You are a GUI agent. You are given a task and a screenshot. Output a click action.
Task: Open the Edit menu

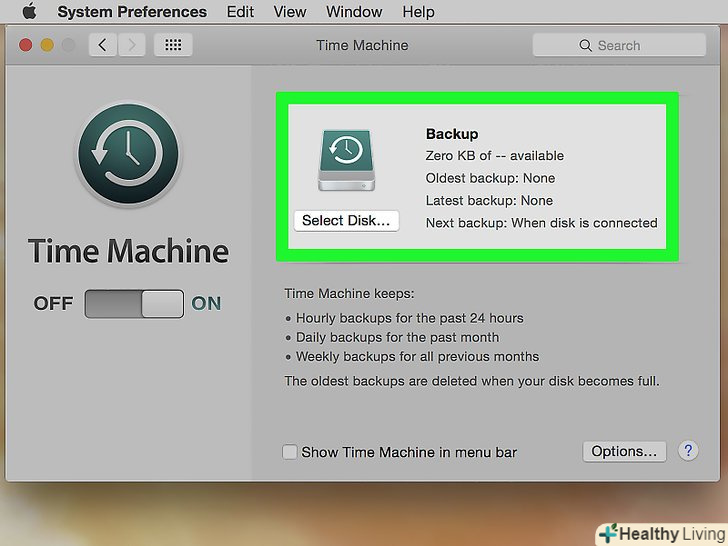[x=240, y=12]
